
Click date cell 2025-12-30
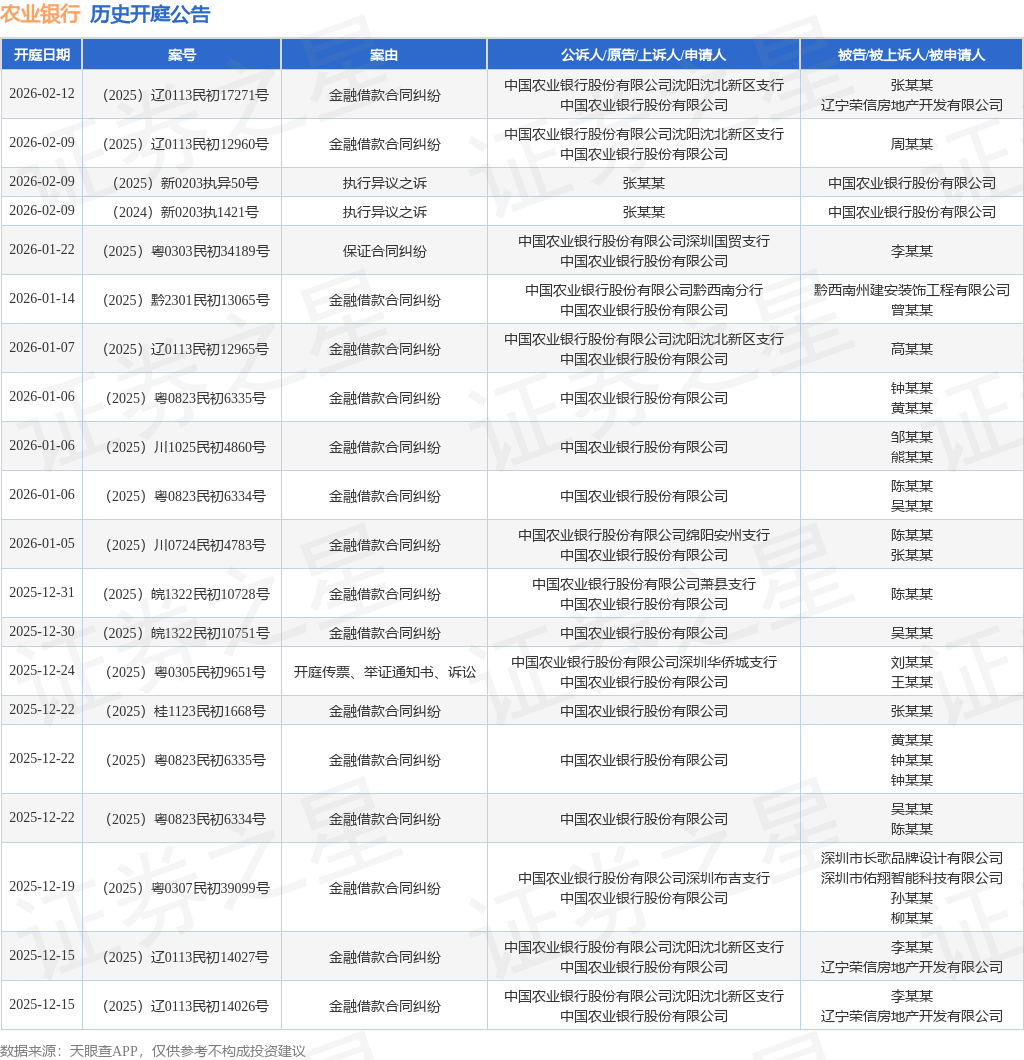click(x=42, y=631)
